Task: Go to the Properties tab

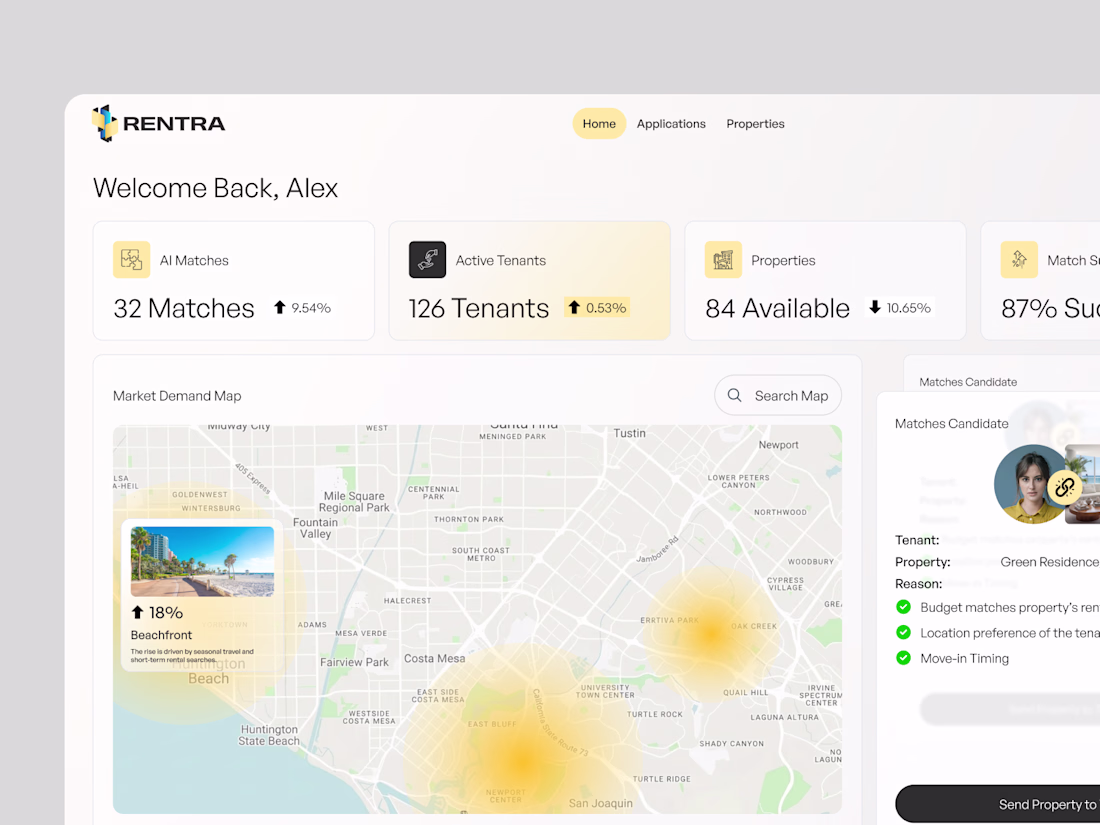Action: 756,123
